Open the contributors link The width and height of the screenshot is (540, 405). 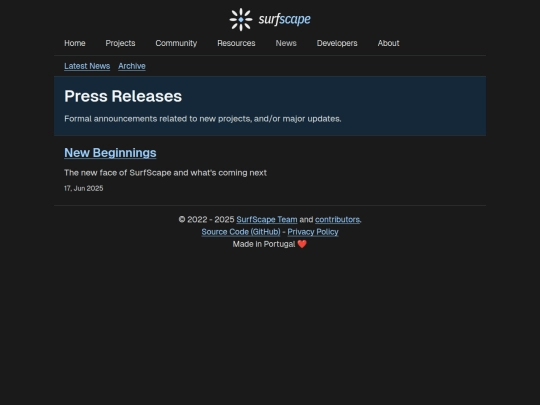click(338, 220)
